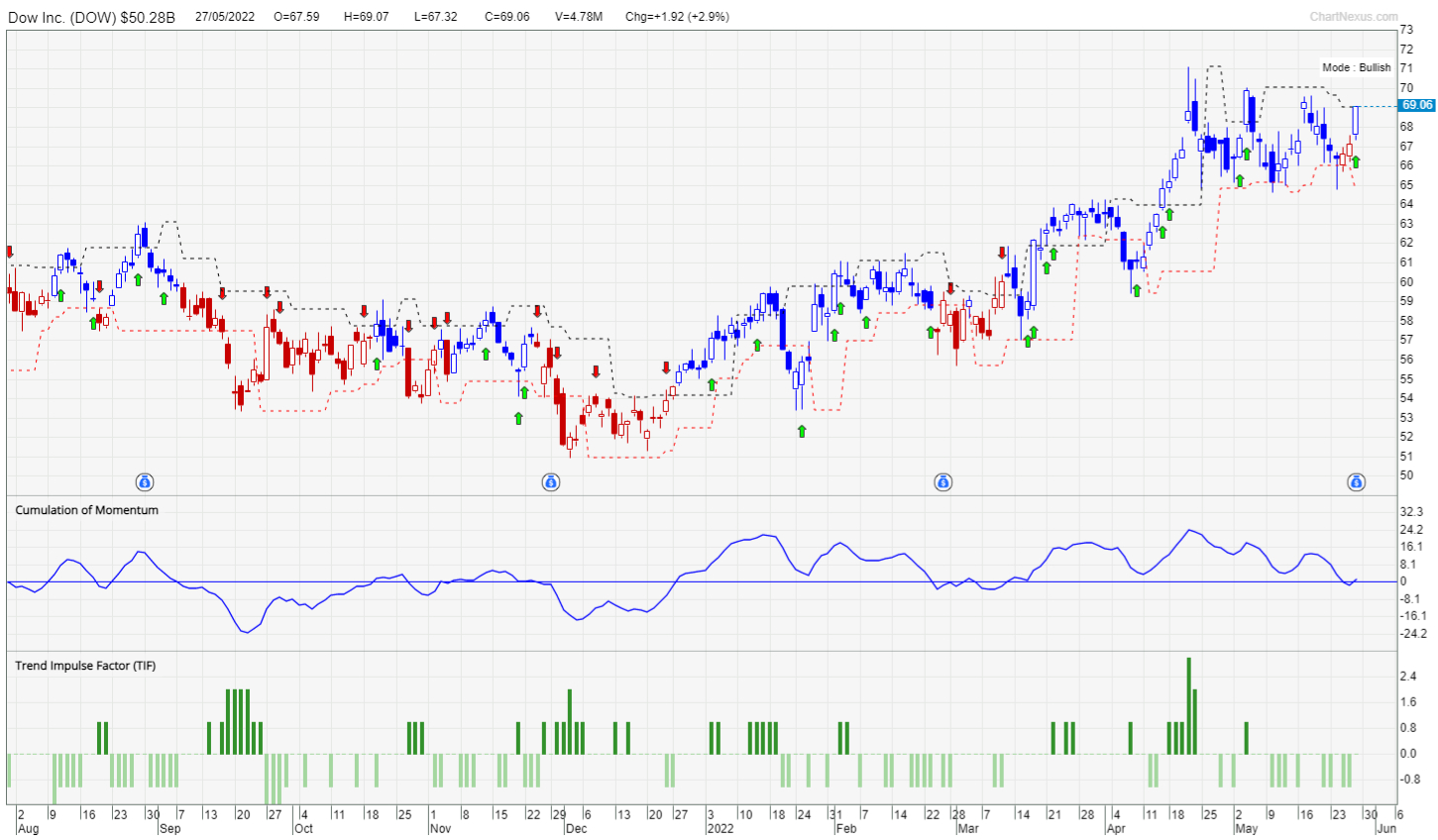Click the low value 'L=67.32'
Viewport: 1438px width, 840px height.
pos(436,17)
